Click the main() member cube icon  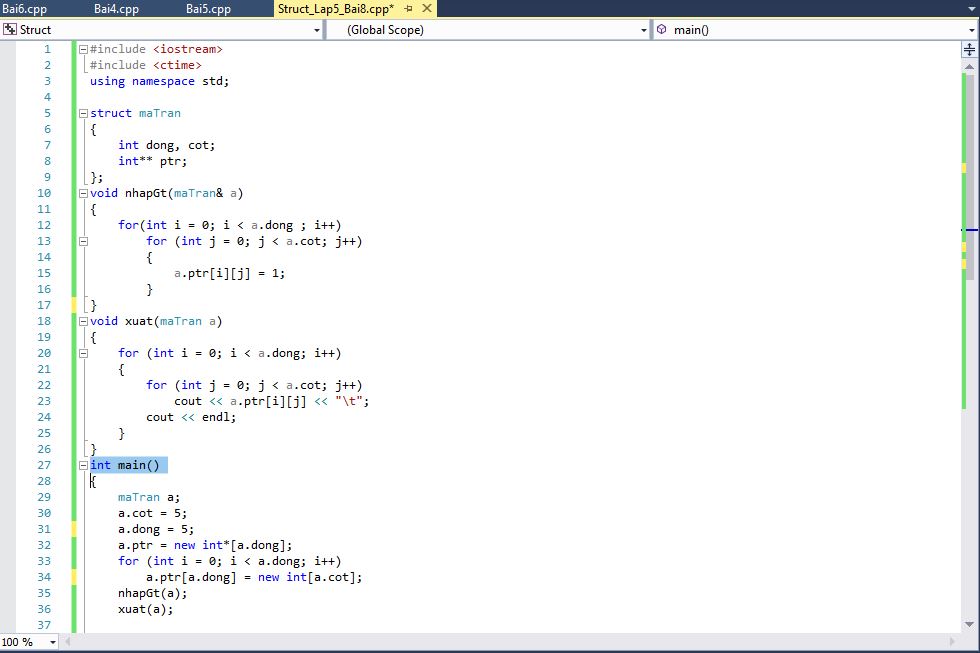click(x=662, y=30)
